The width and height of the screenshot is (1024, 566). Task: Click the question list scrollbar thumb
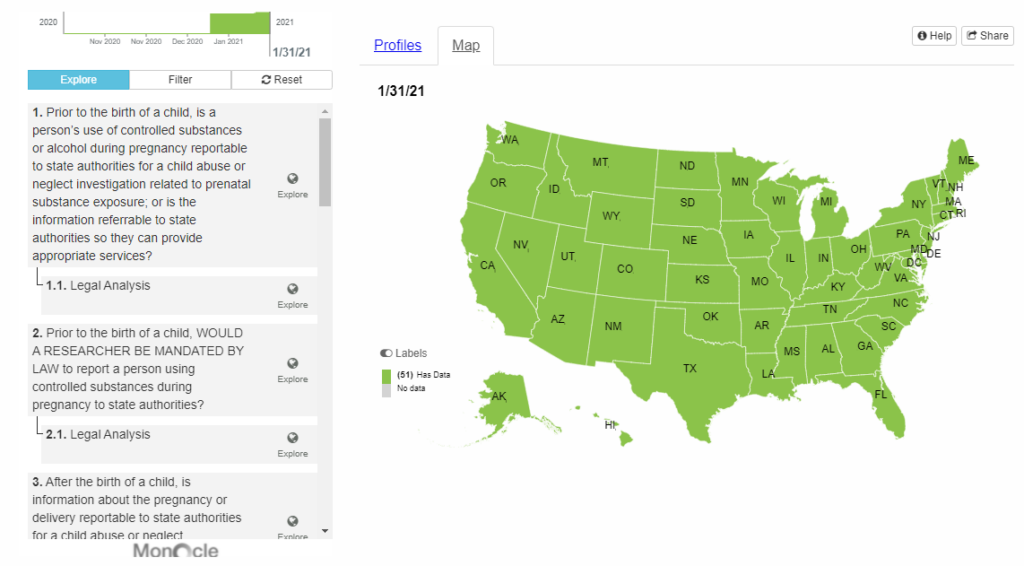325,163
